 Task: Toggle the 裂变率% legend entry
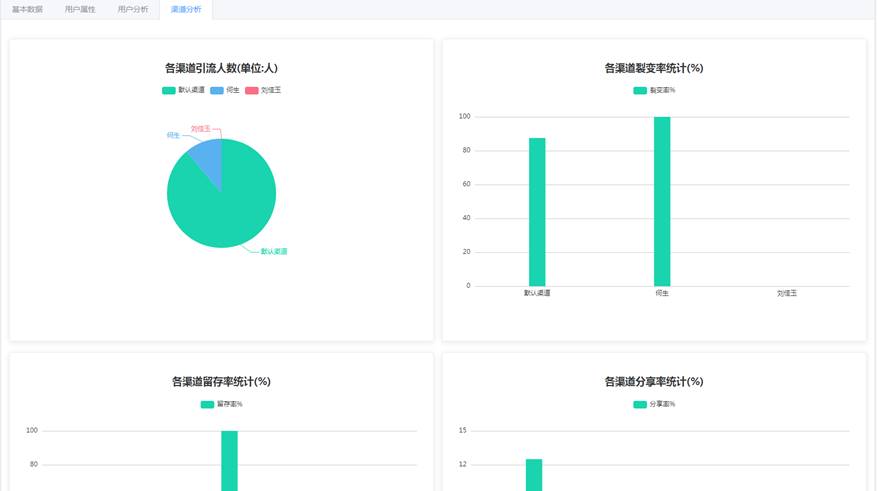pos(654,90)
